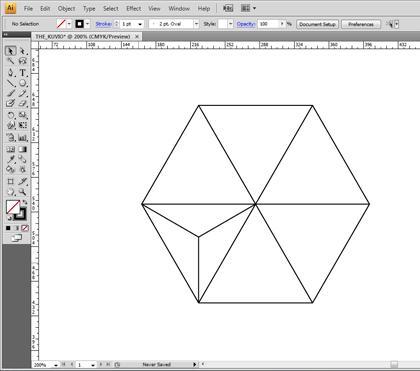Select the Eyedropper tool
Image resolution: width=420 pixels, height=371 pixels.
(11, 159)
